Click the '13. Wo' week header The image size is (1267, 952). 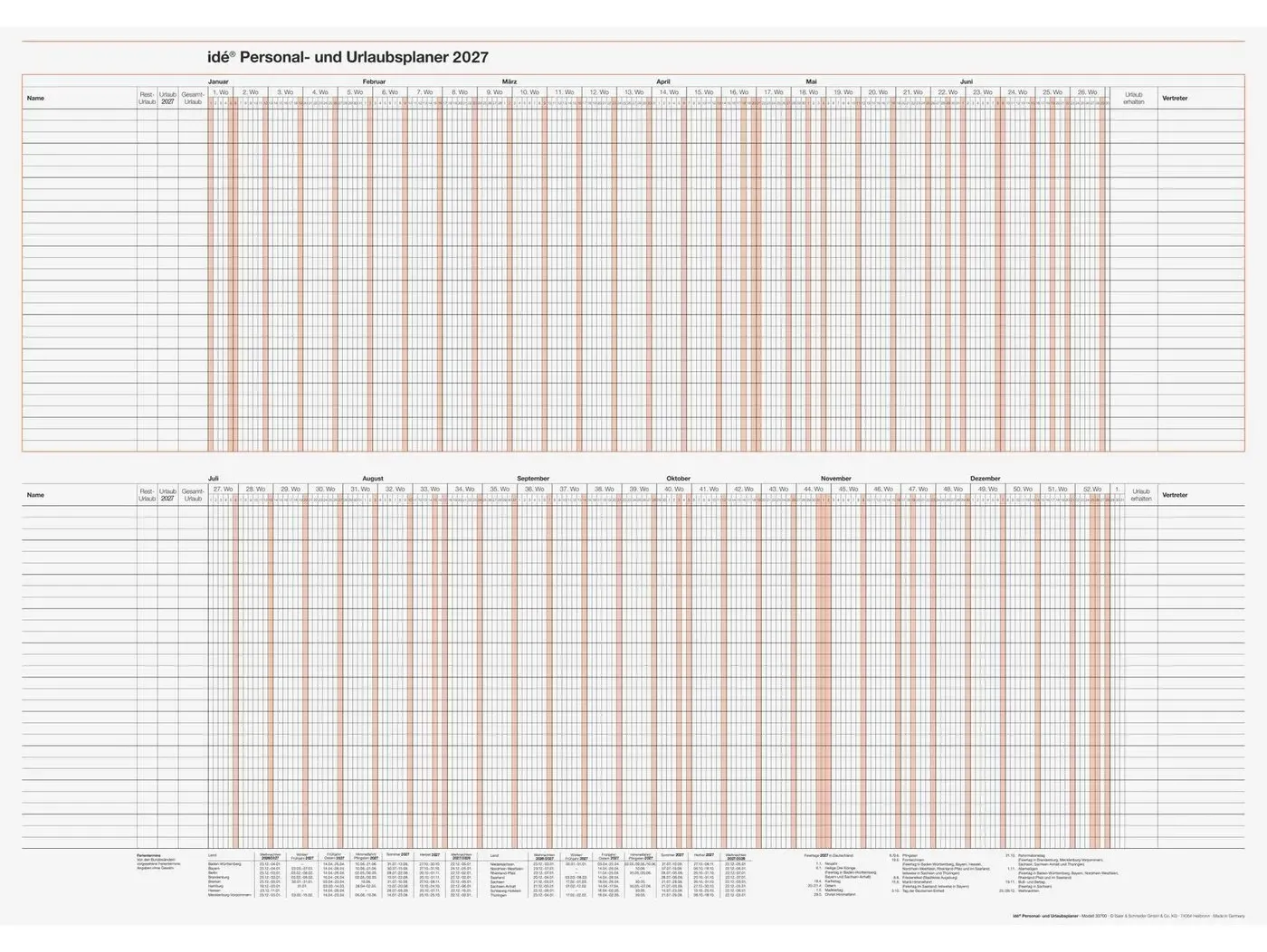(x=634, y=91)
